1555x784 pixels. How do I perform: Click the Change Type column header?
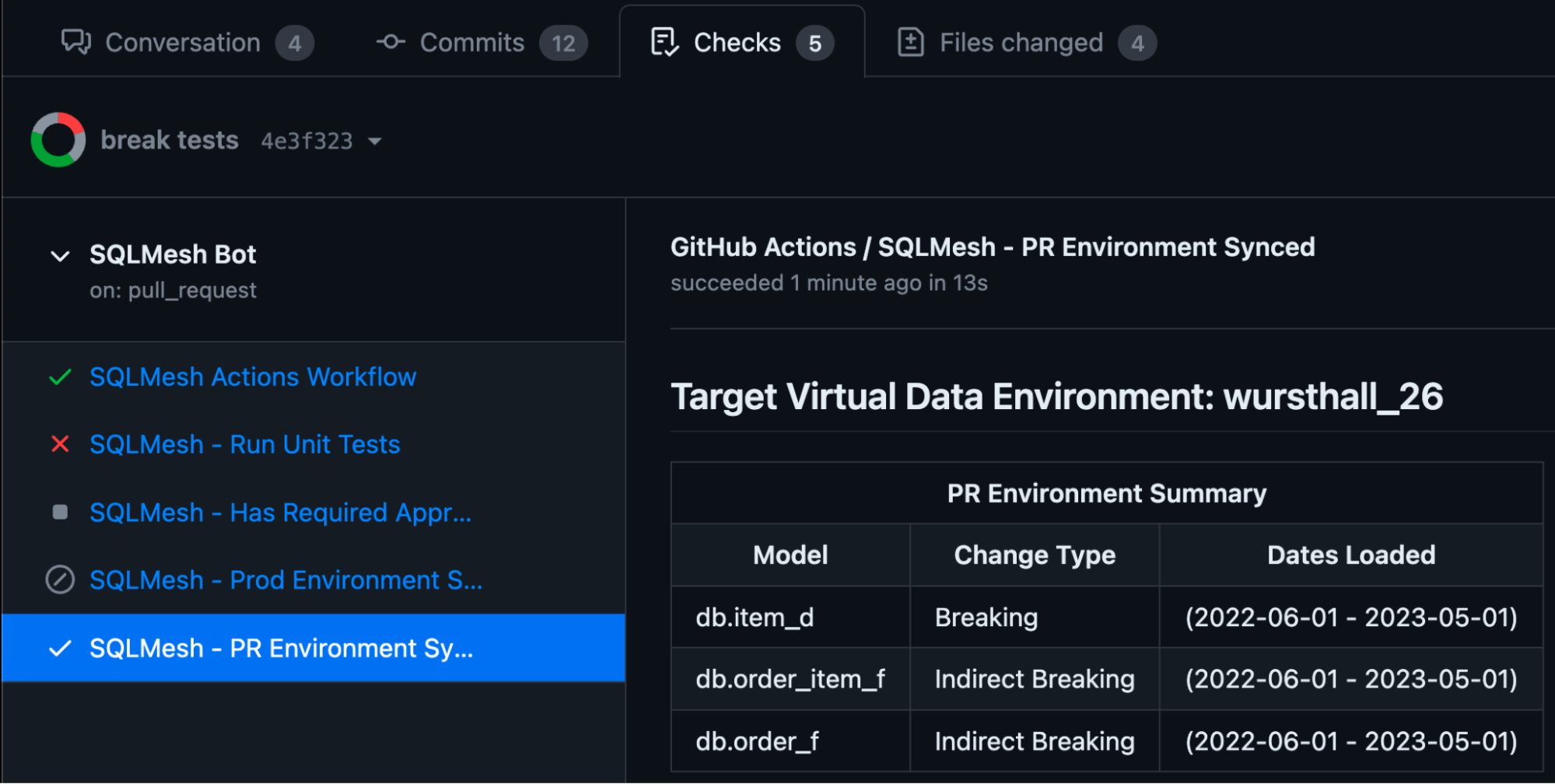tap(1035, 555)
